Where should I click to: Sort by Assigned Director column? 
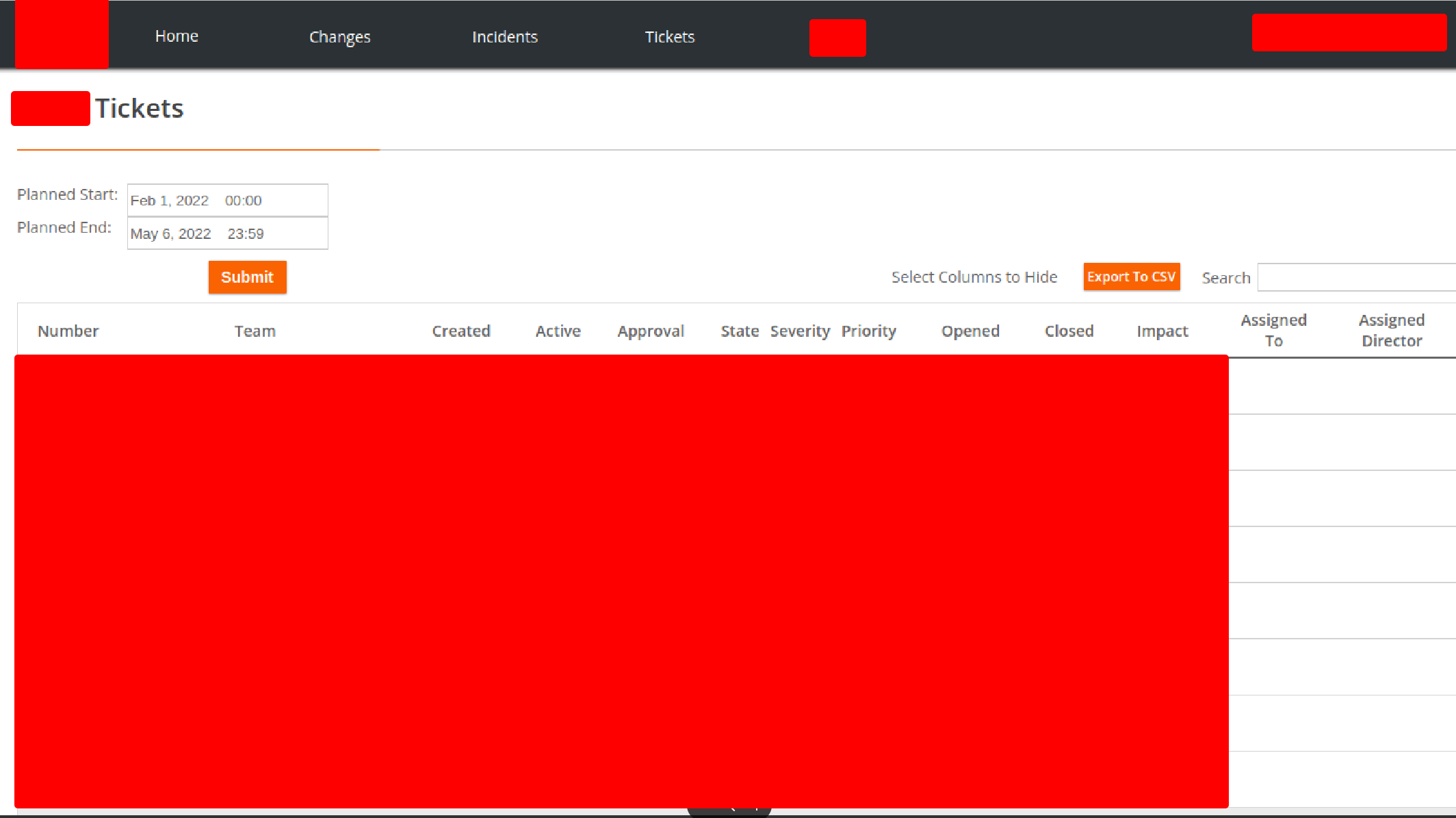pyautogui.click(x=1391, y=331)
